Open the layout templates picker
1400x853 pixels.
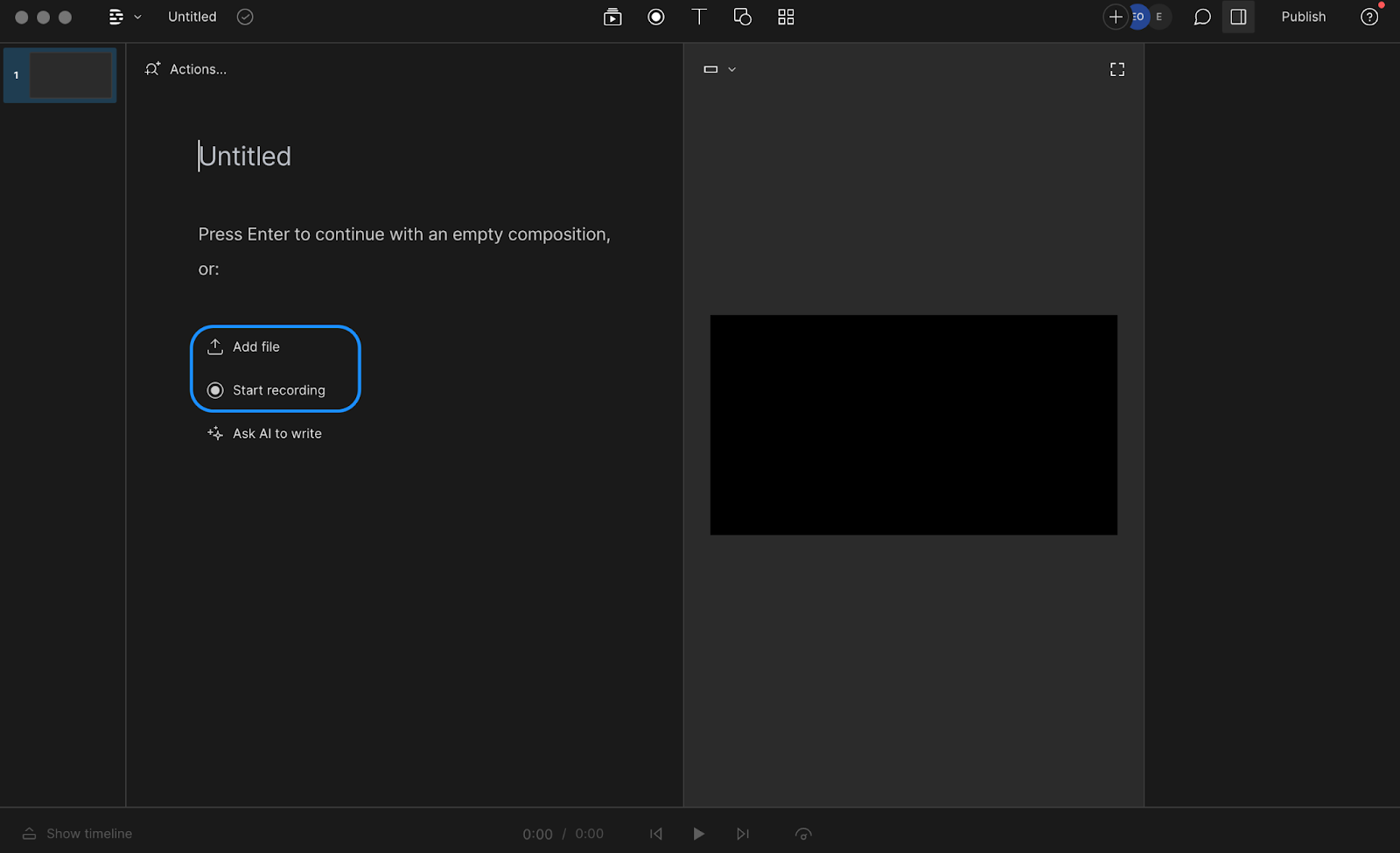pos(785,17)
